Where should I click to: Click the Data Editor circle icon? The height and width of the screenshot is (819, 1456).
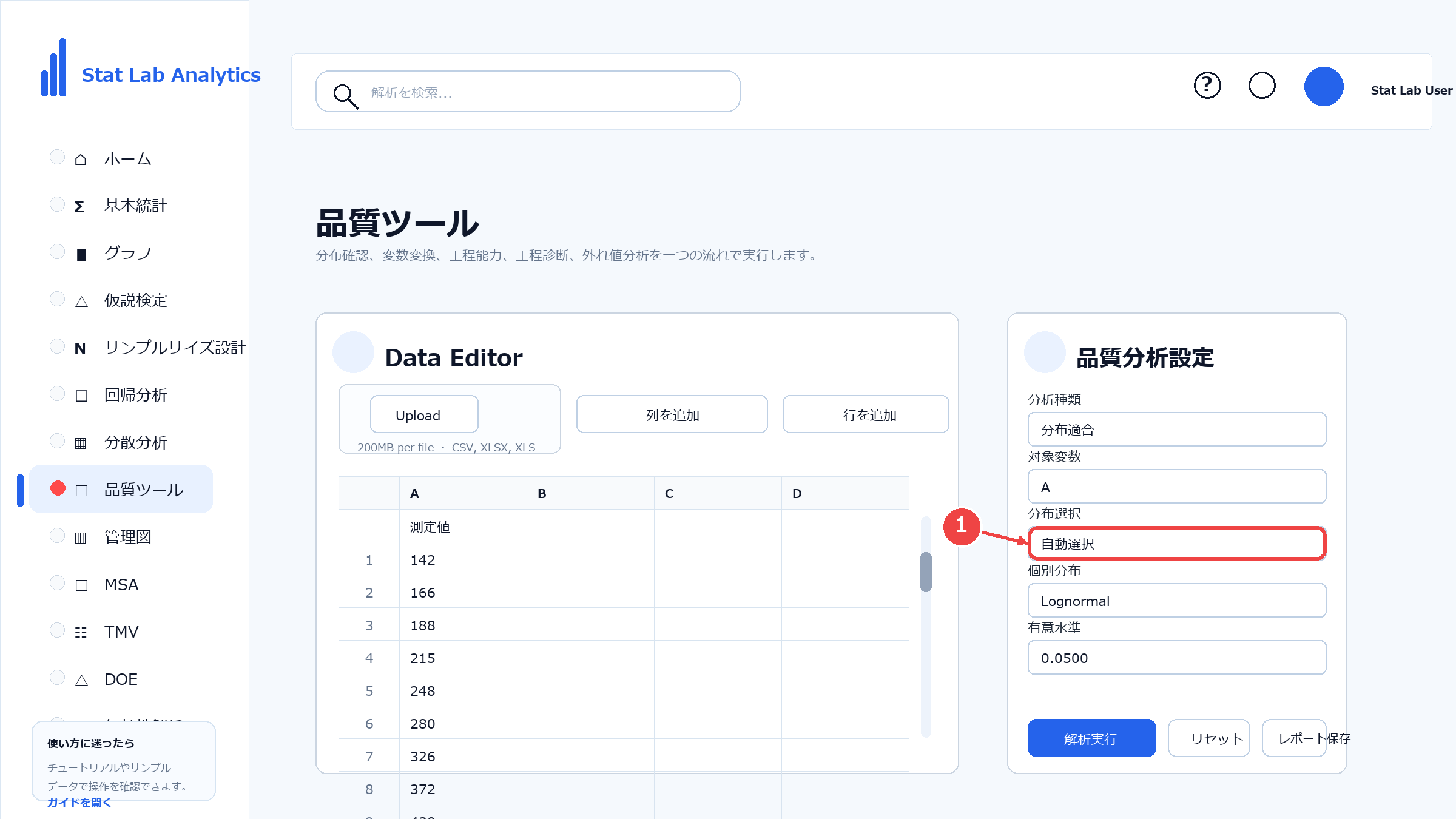(353, 352)
